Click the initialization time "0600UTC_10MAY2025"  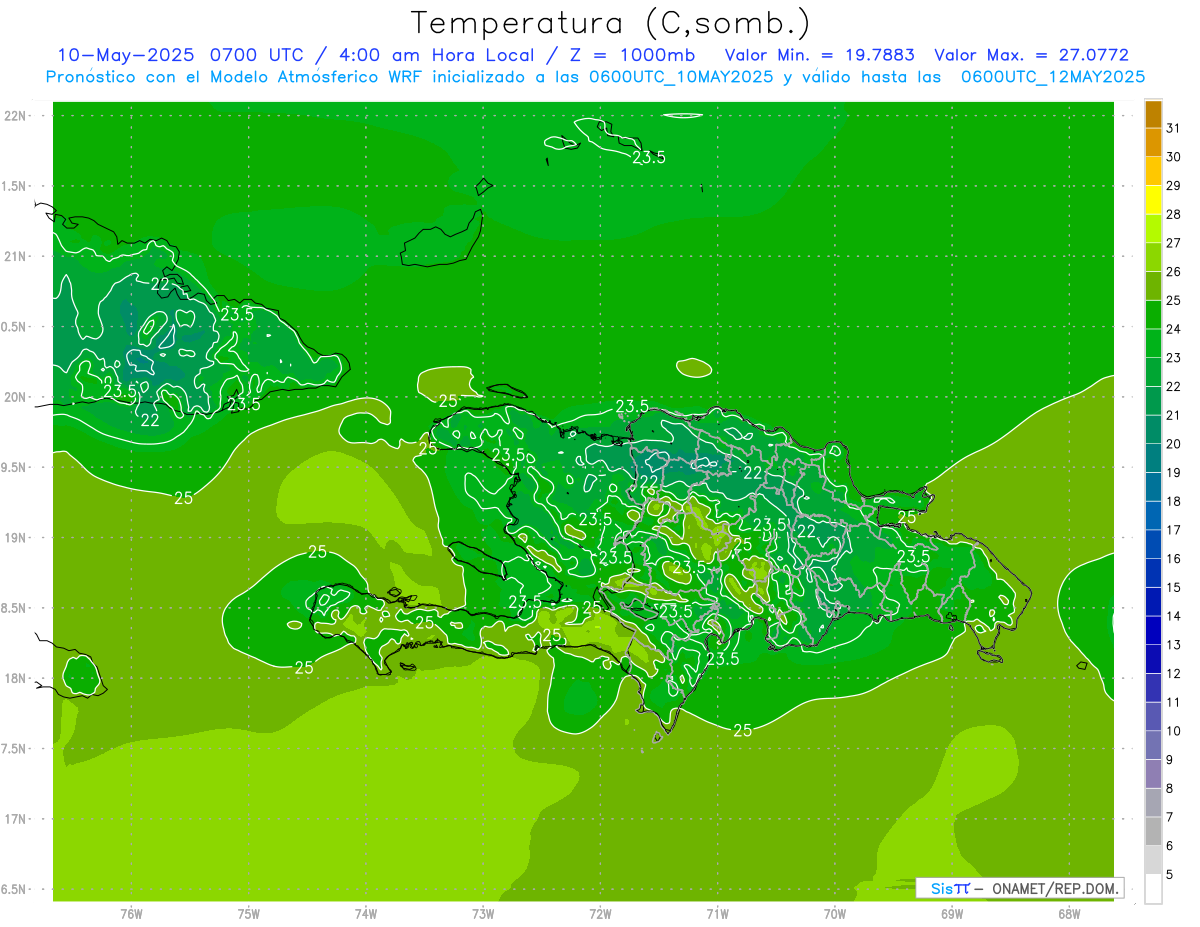pyautogui.click(x=681, y=76)
